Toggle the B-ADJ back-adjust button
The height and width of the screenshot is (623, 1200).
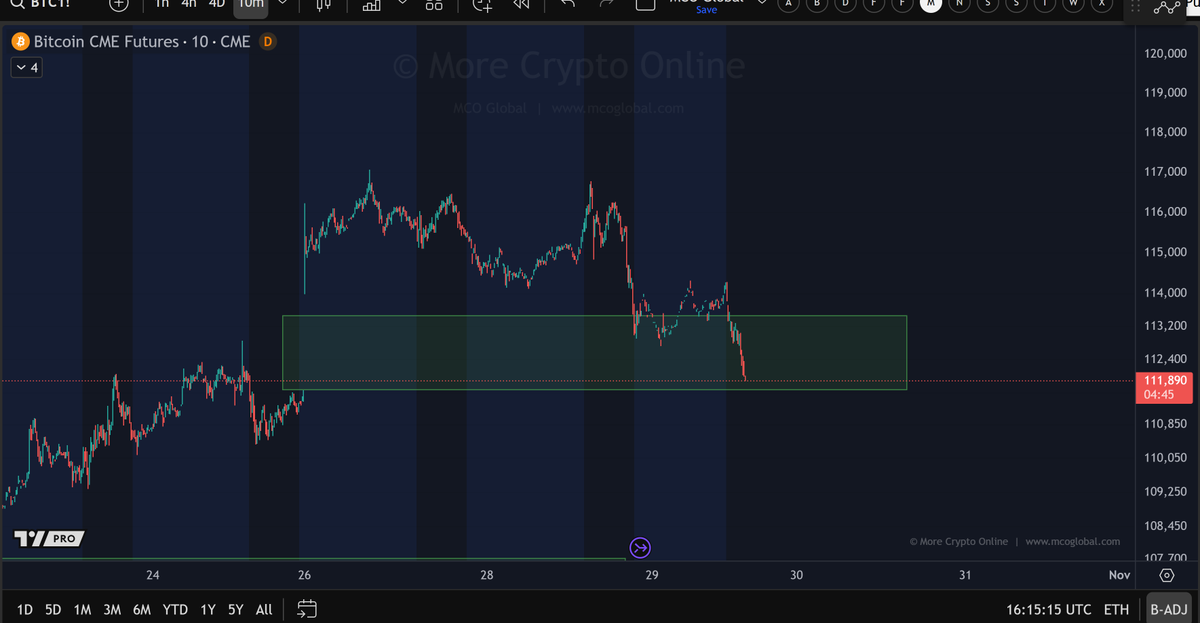(1167, 609)
